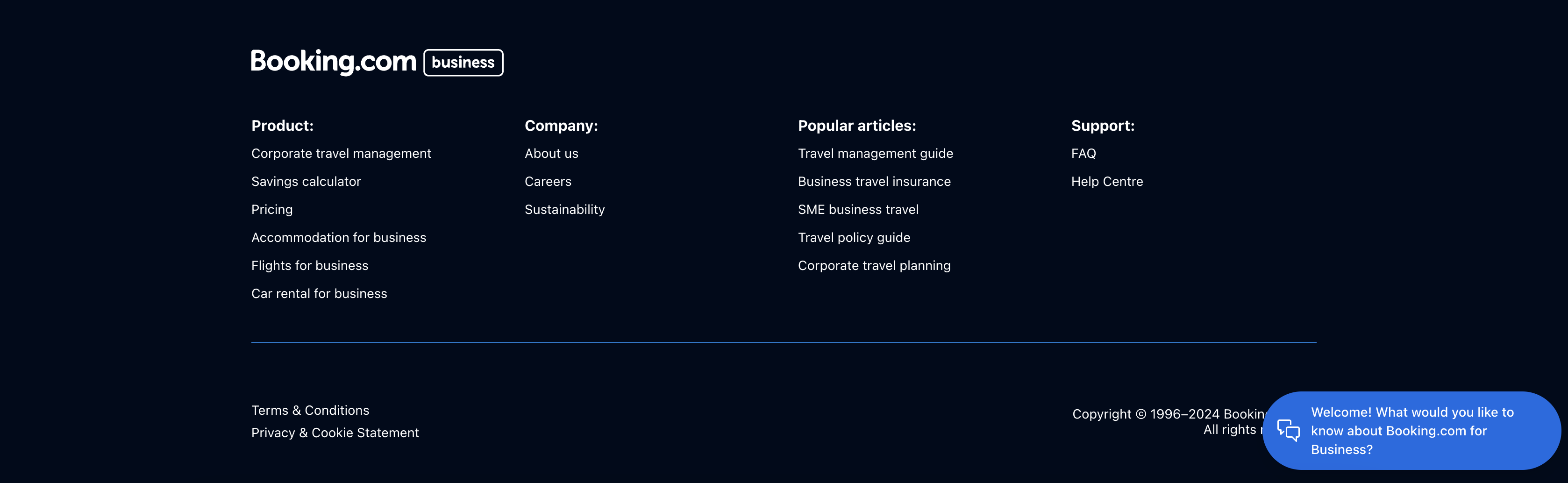Open the SME business travel article
Viewport: 1568px width, 483px height.
[858, 209]
